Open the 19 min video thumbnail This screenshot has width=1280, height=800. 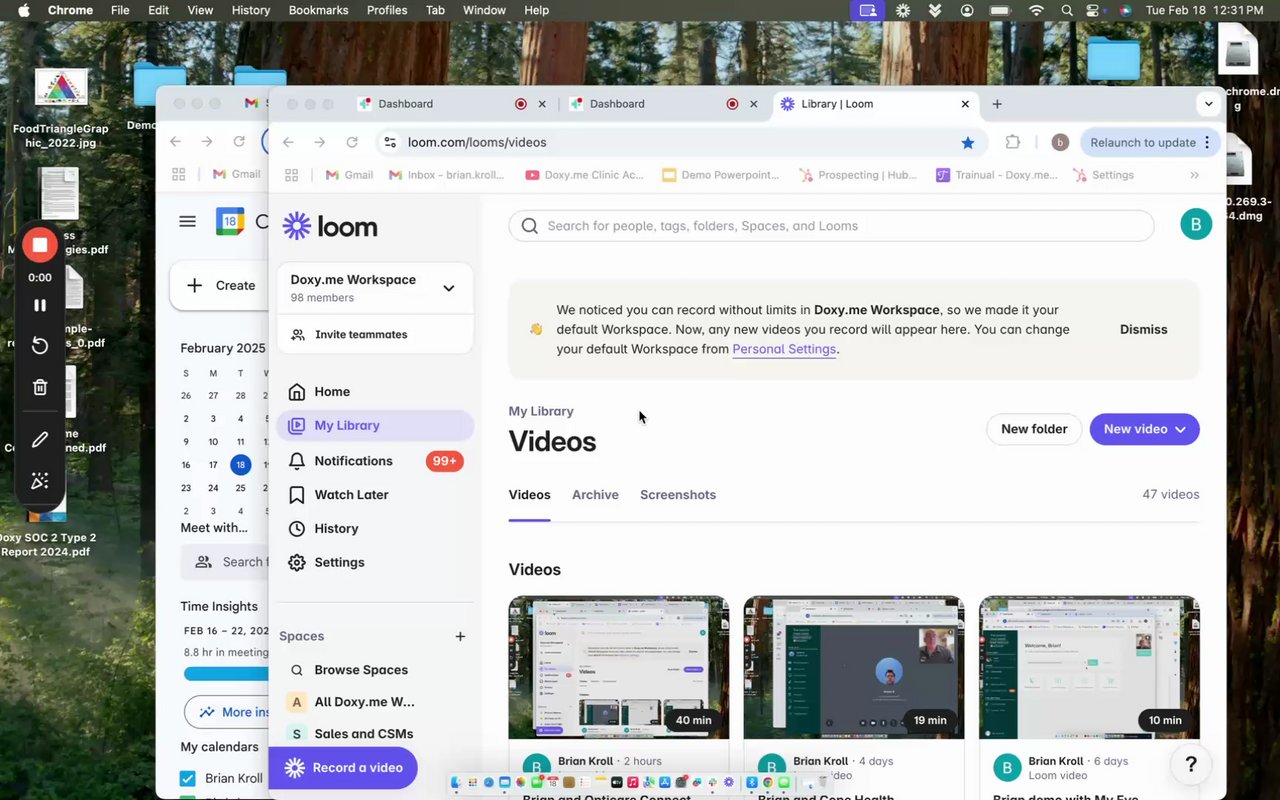854,668
